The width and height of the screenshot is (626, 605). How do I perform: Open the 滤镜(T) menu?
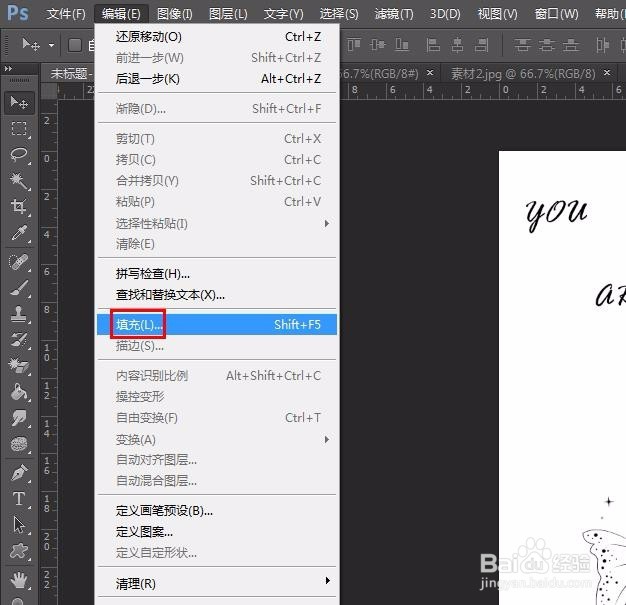coord(394,14)
